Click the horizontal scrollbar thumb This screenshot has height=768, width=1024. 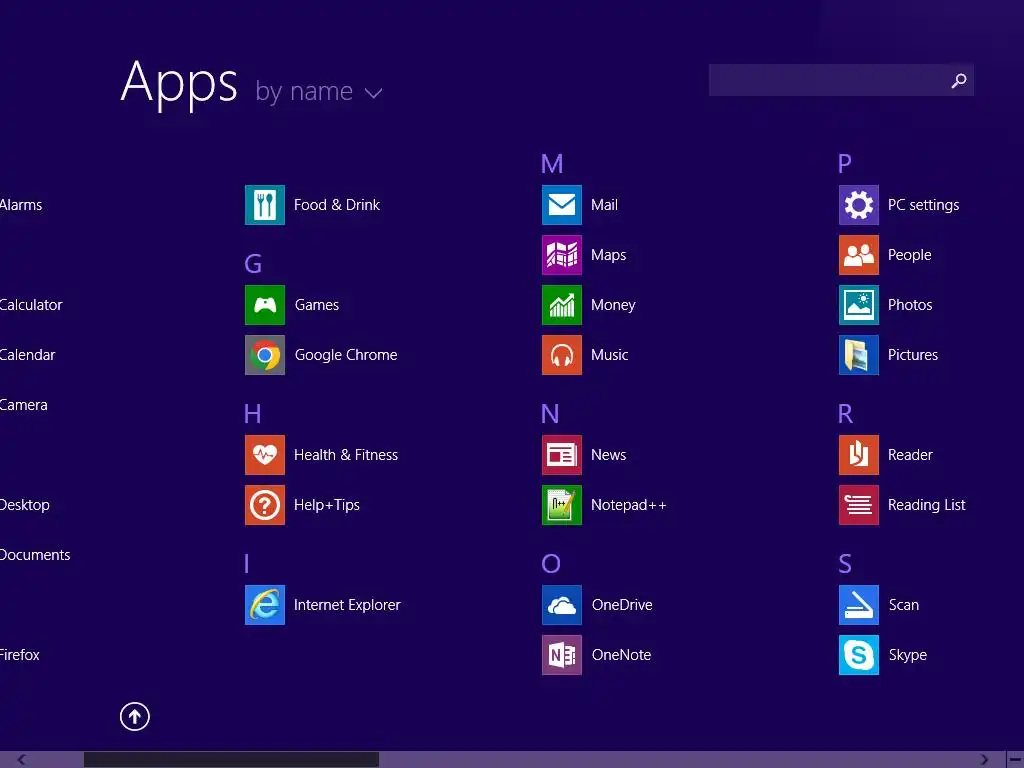click(x=231, y=760)
